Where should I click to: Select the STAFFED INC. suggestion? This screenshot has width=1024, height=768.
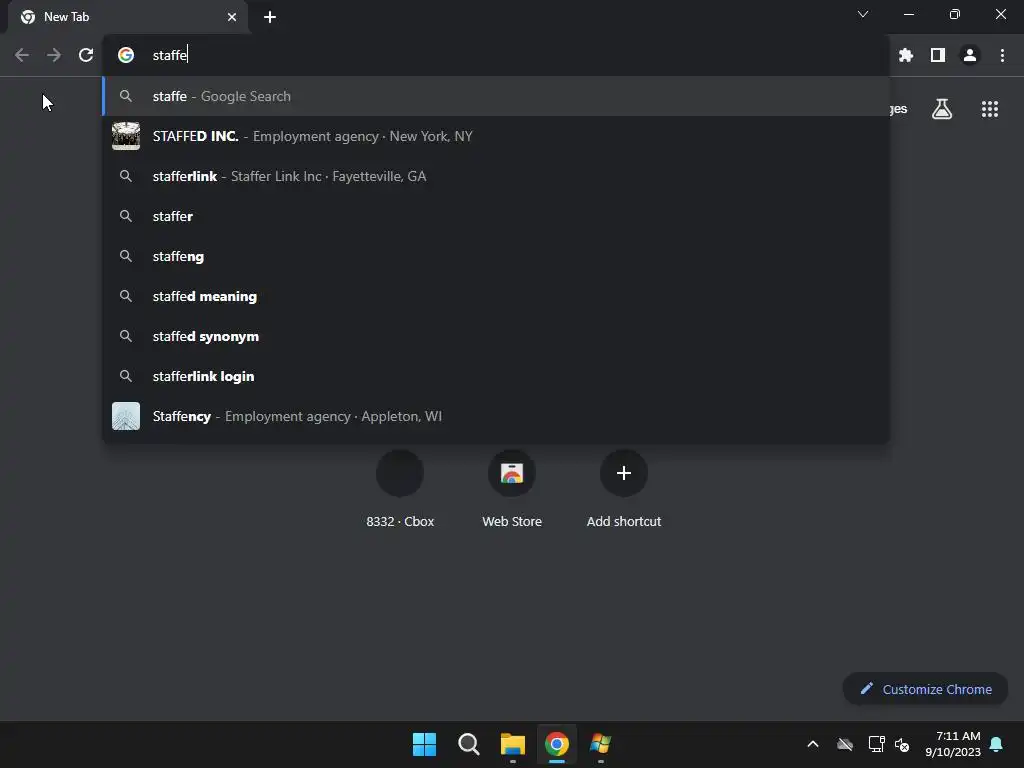(496, 136)
